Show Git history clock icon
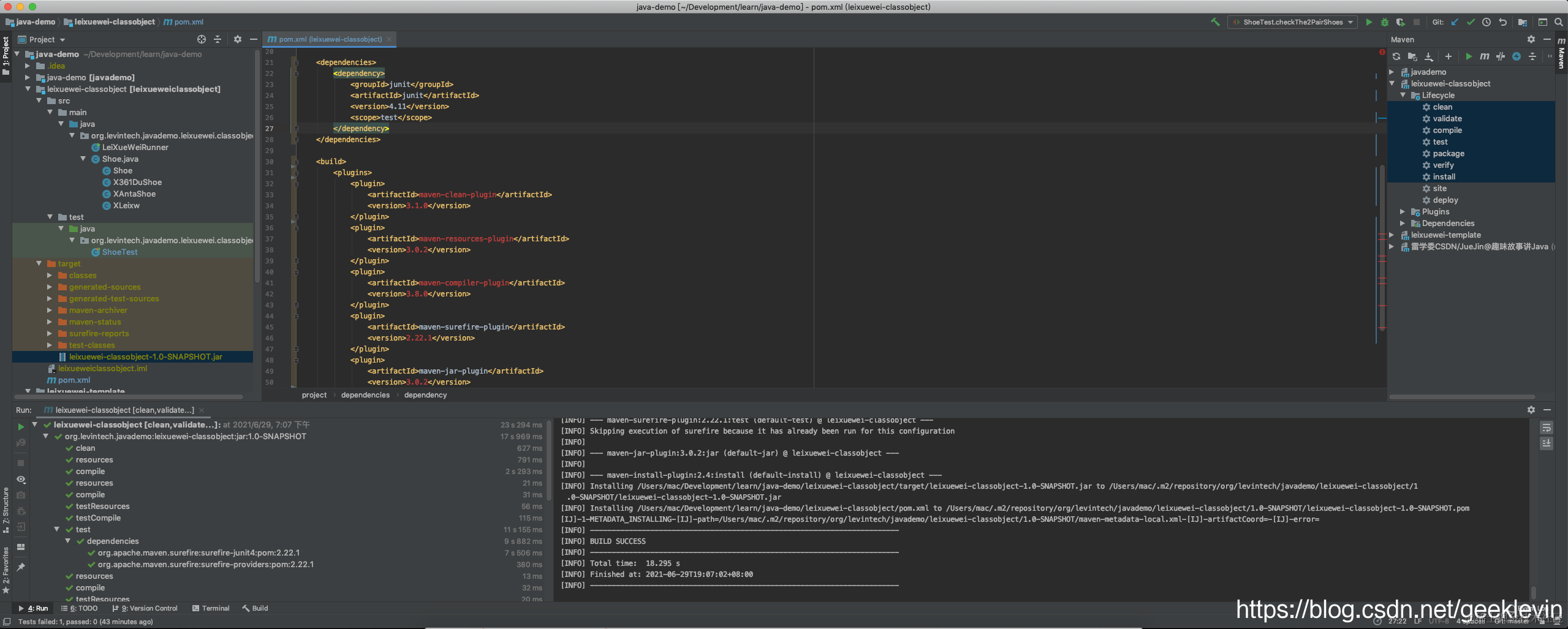 [1487, 22]
